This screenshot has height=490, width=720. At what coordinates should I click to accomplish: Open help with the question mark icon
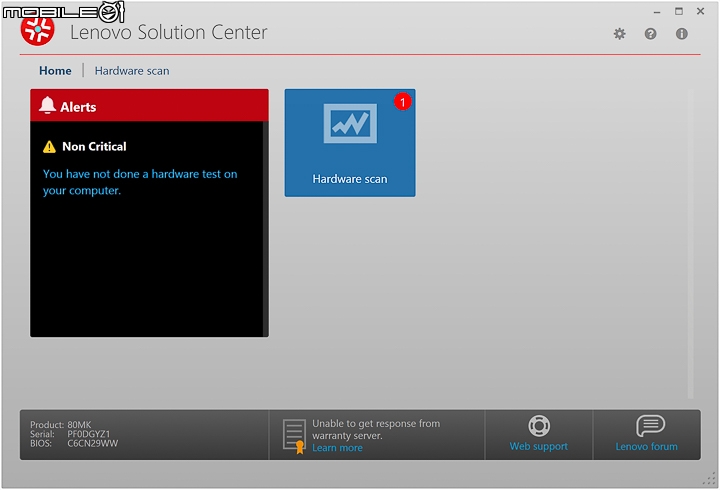click(650, 34)
